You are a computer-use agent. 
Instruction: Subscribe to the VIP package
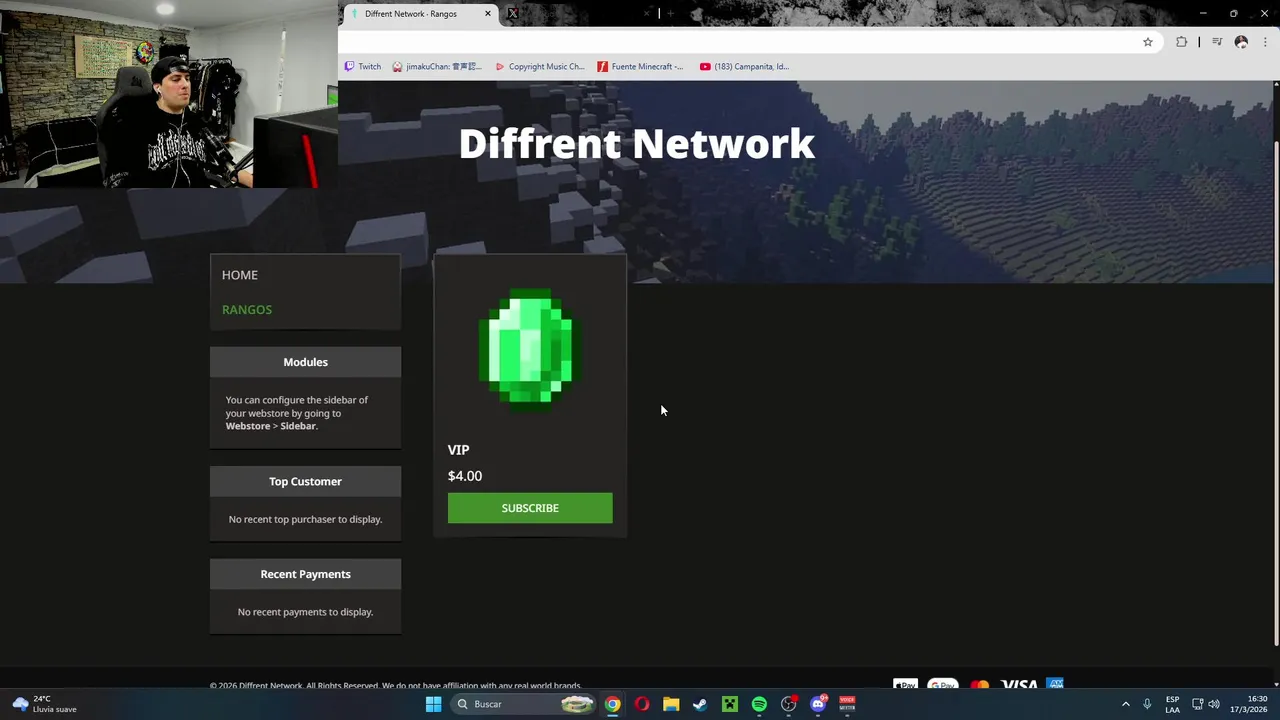point(530,508)
